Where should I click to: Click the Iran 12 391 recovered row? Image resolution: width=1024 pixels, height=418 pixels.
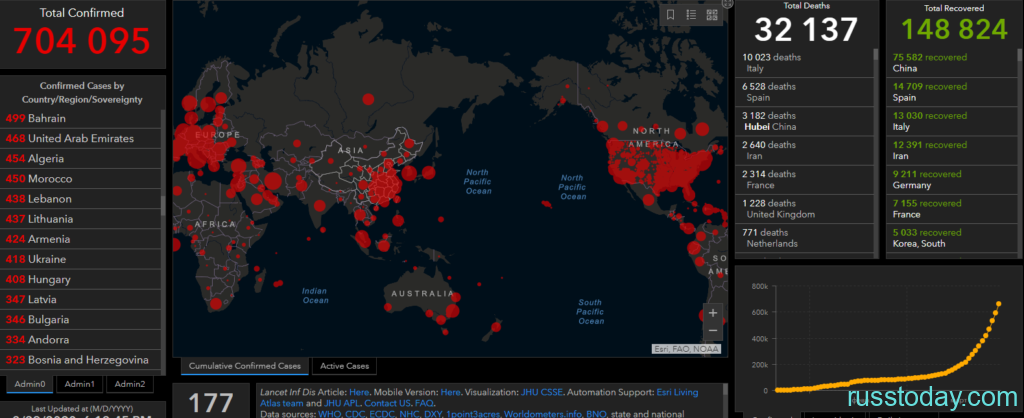click(x=951, y=150)
